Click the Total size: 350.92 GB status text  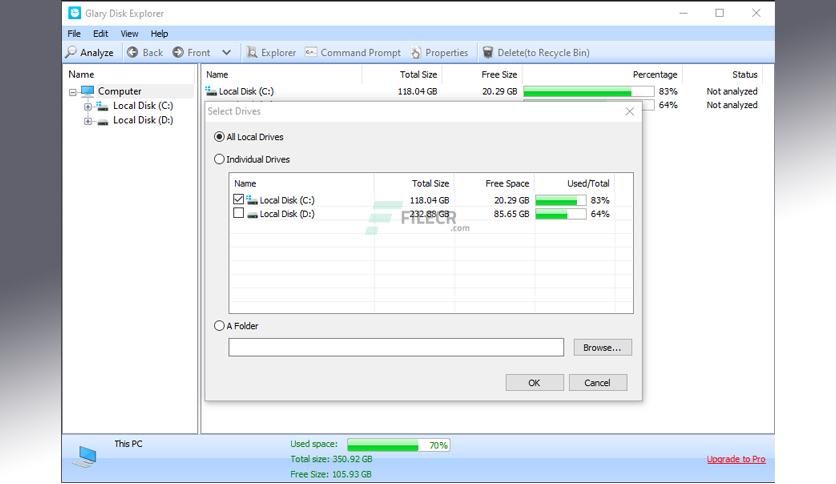point(331,459)
